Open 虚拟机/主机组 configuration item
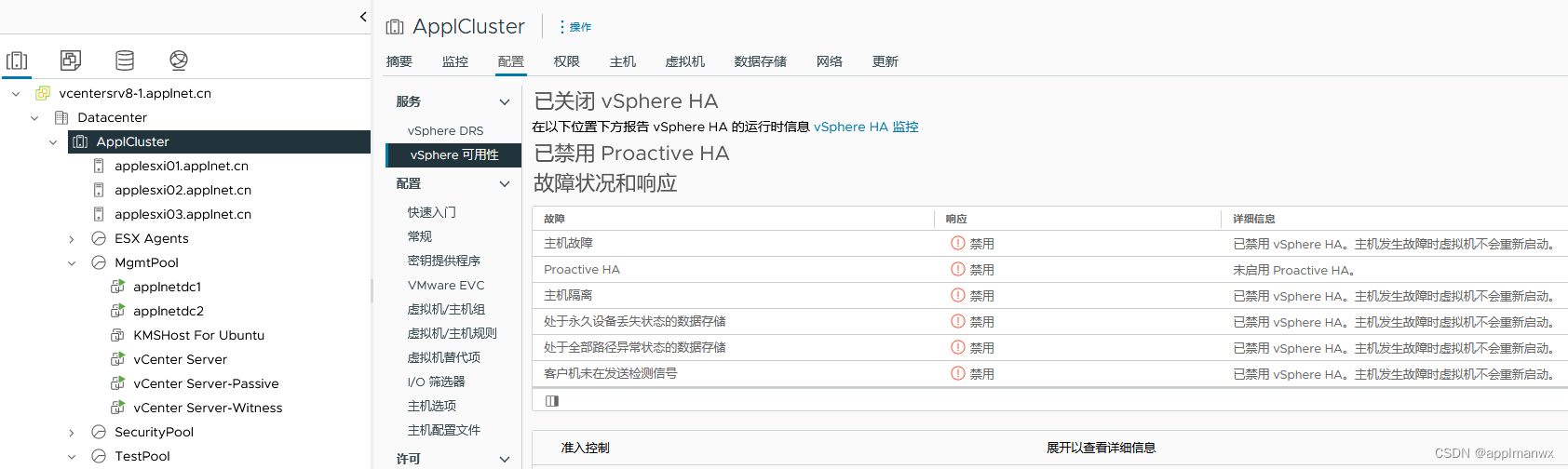This screenshot has height=469, width=1568. (x=446, y=309)
